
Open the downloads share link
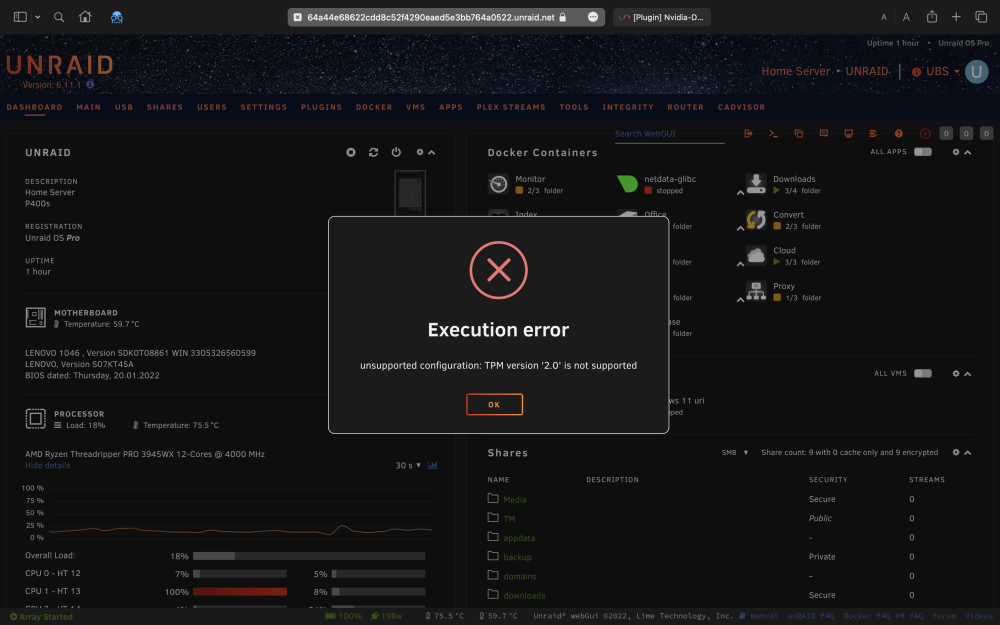tap(524, 596)
